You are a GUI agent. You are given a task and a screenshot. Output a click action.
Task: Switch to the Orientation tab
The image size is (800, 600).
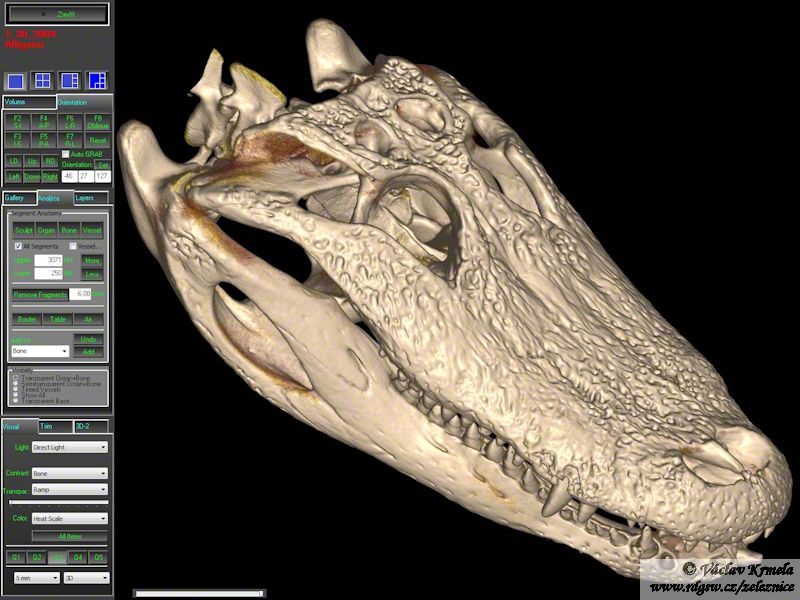(x=84, y=103)
